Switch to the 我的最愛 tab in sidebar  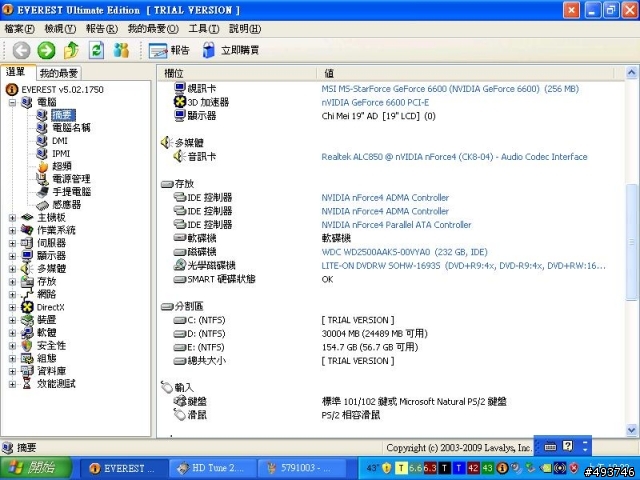click(x=59, y=73)
